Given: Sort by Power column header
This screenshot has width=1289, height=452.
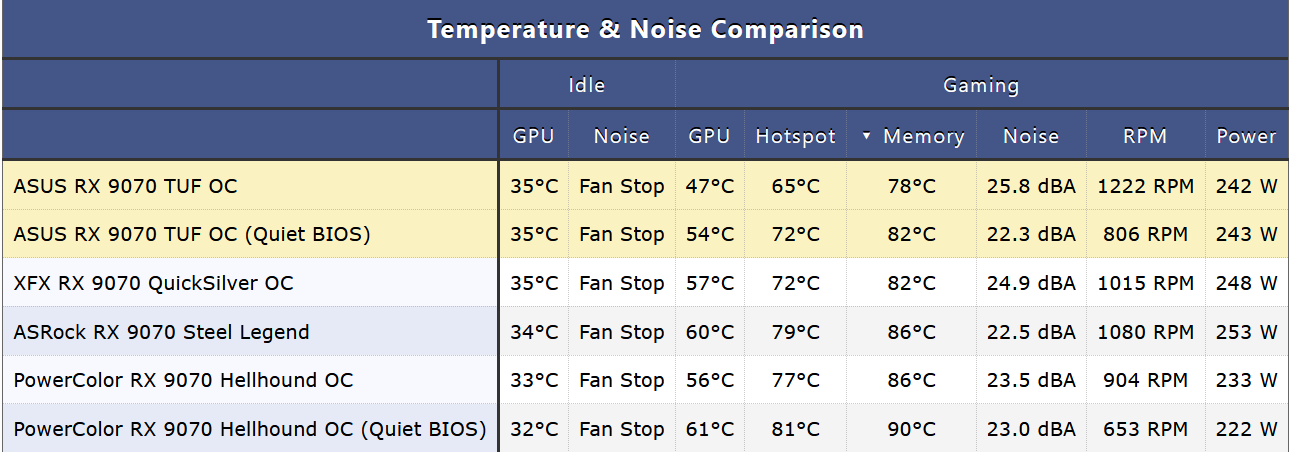Looking at the screenshot, I should click(1246, 136).
